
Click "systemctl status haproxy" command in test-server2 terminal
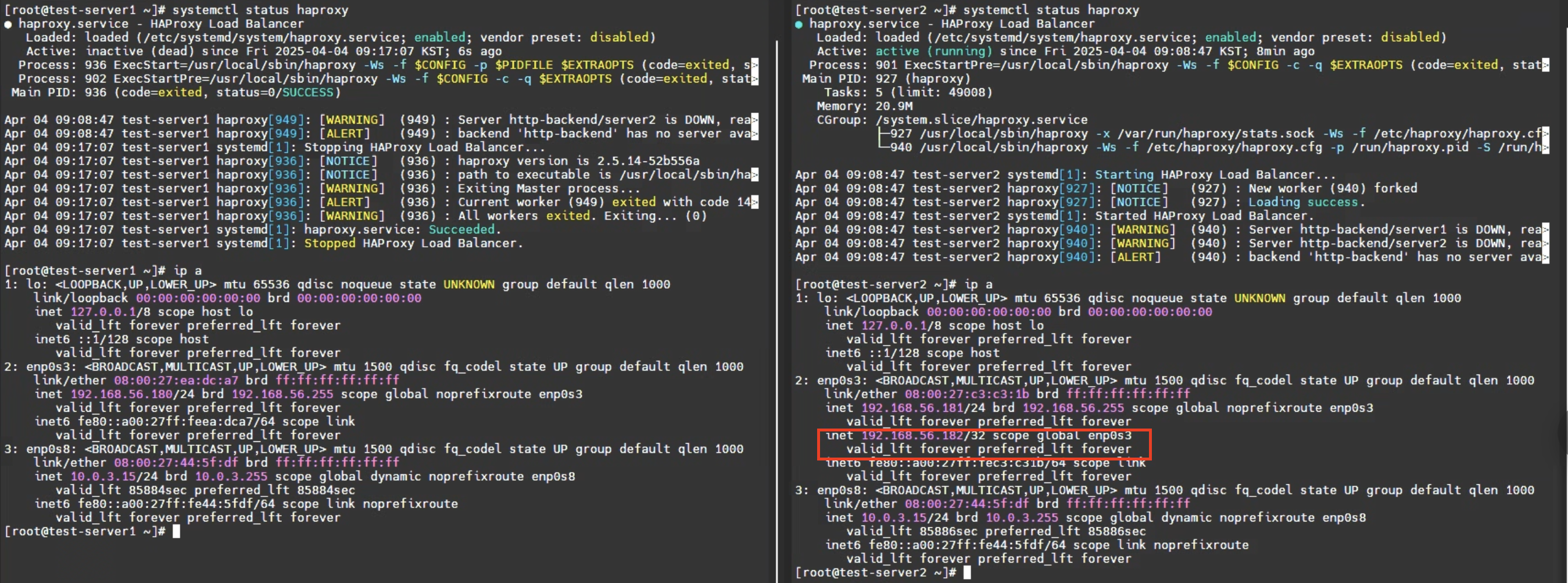(x=1051, y=10)
